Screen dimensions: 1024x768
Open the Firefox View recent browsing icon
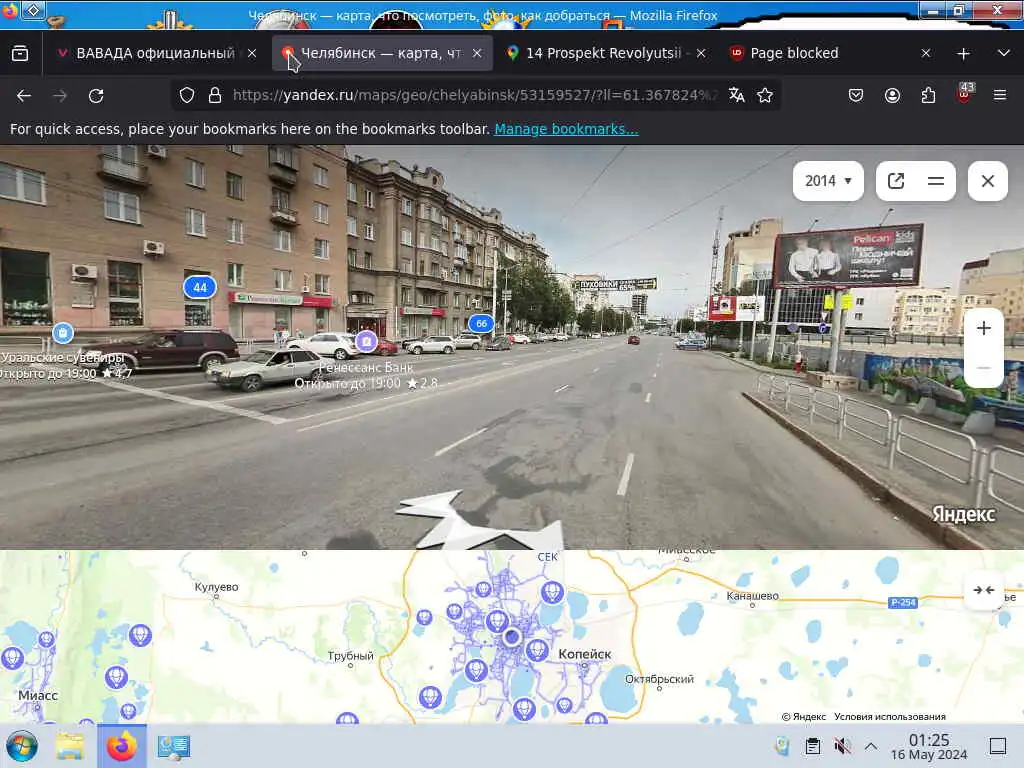pos(20,53)
